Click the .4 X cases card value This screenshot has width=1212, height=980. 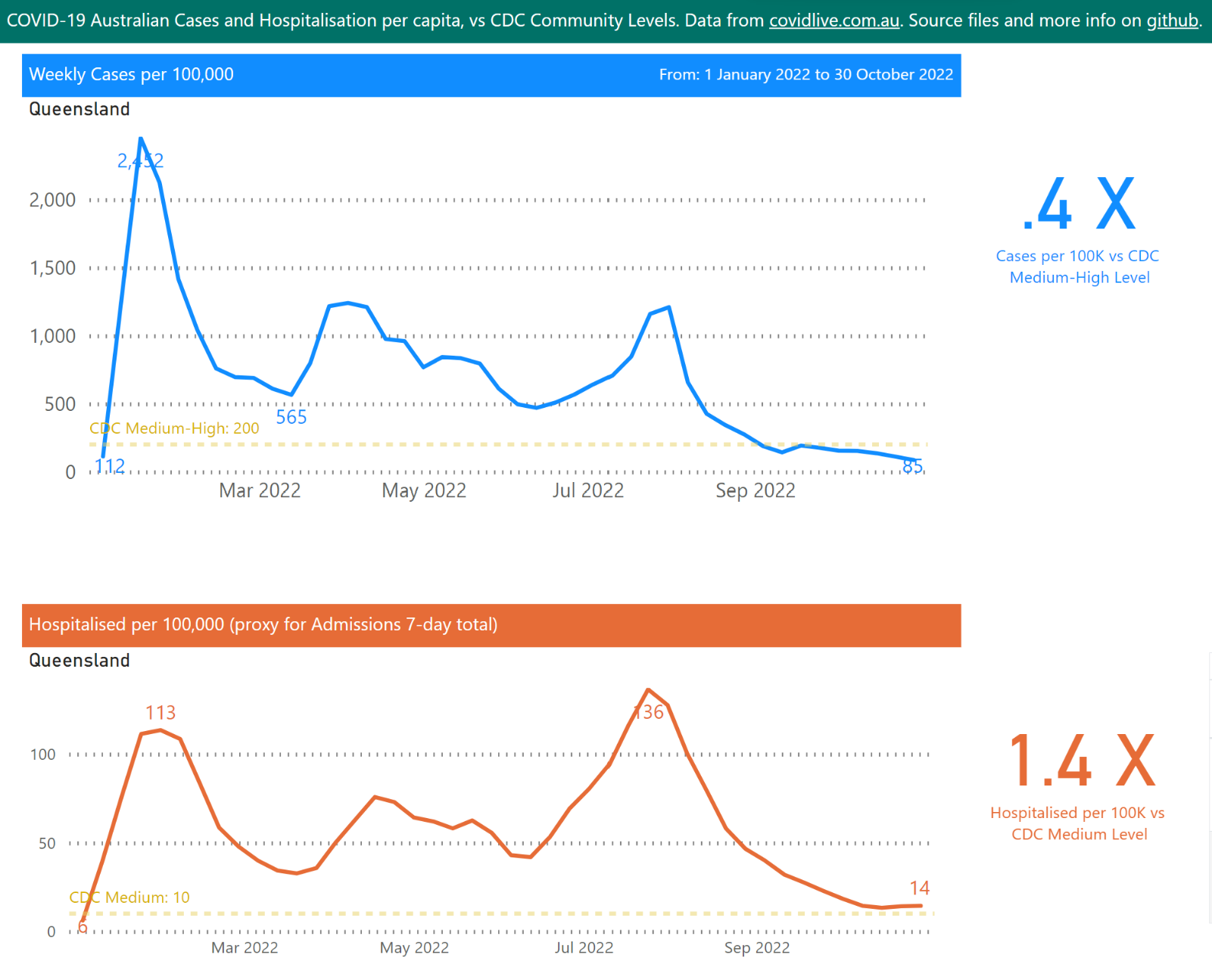pos(1079,204)
